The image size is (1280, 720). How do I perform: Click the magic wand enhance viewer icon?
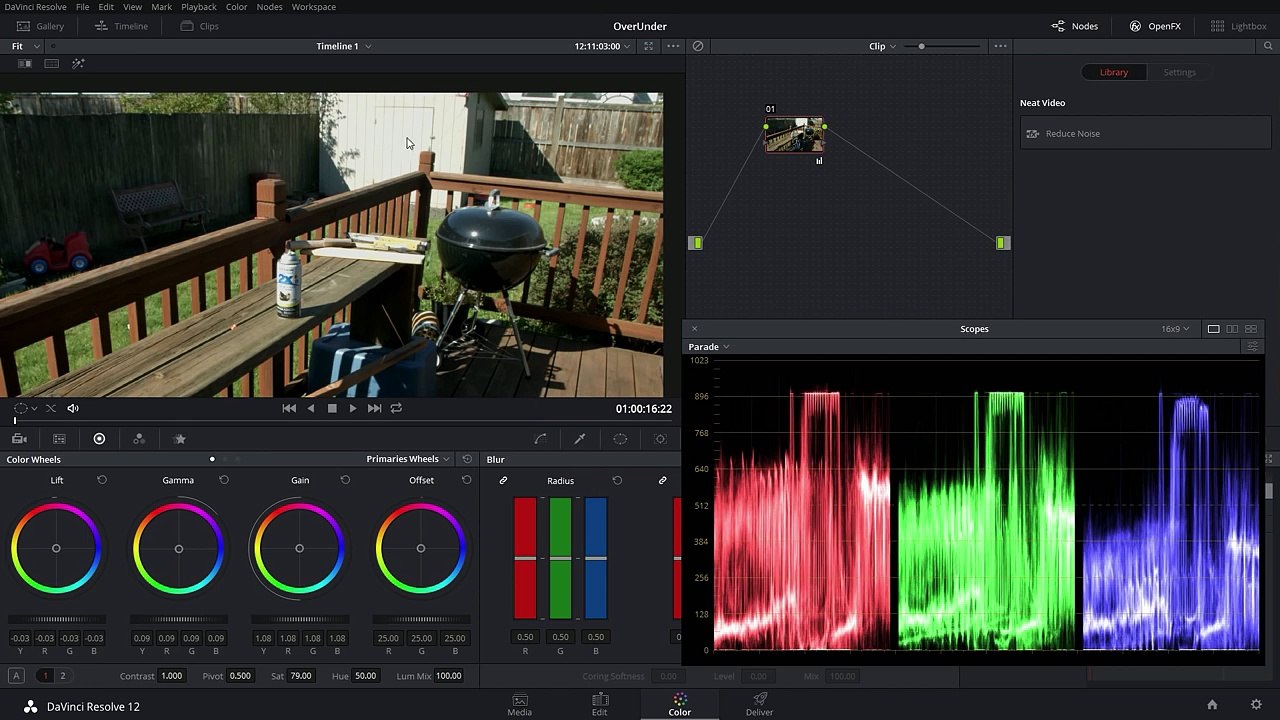[78, 64]
